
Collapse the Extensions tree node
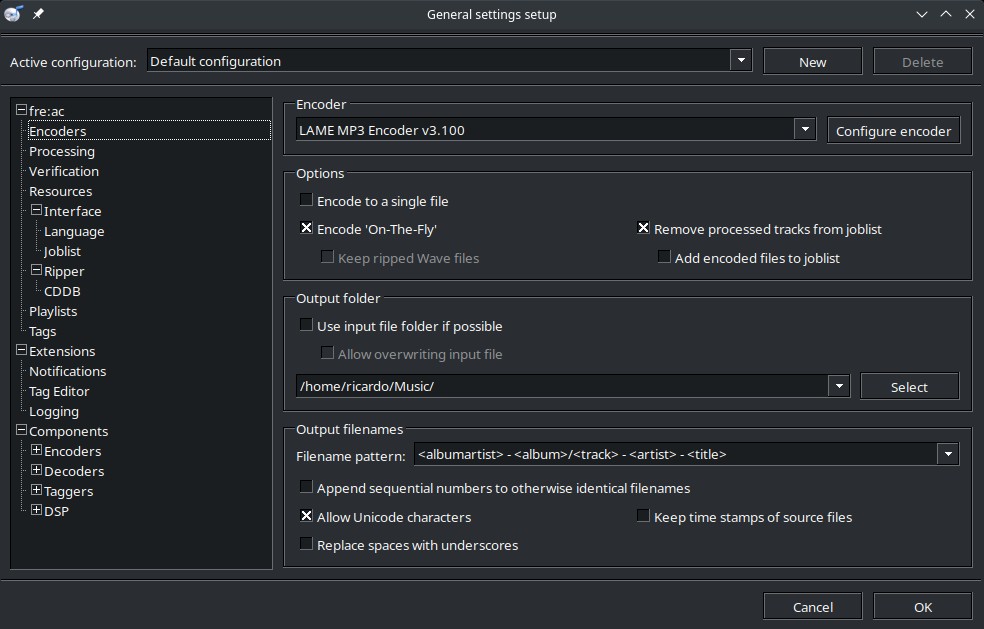[21, 350]
